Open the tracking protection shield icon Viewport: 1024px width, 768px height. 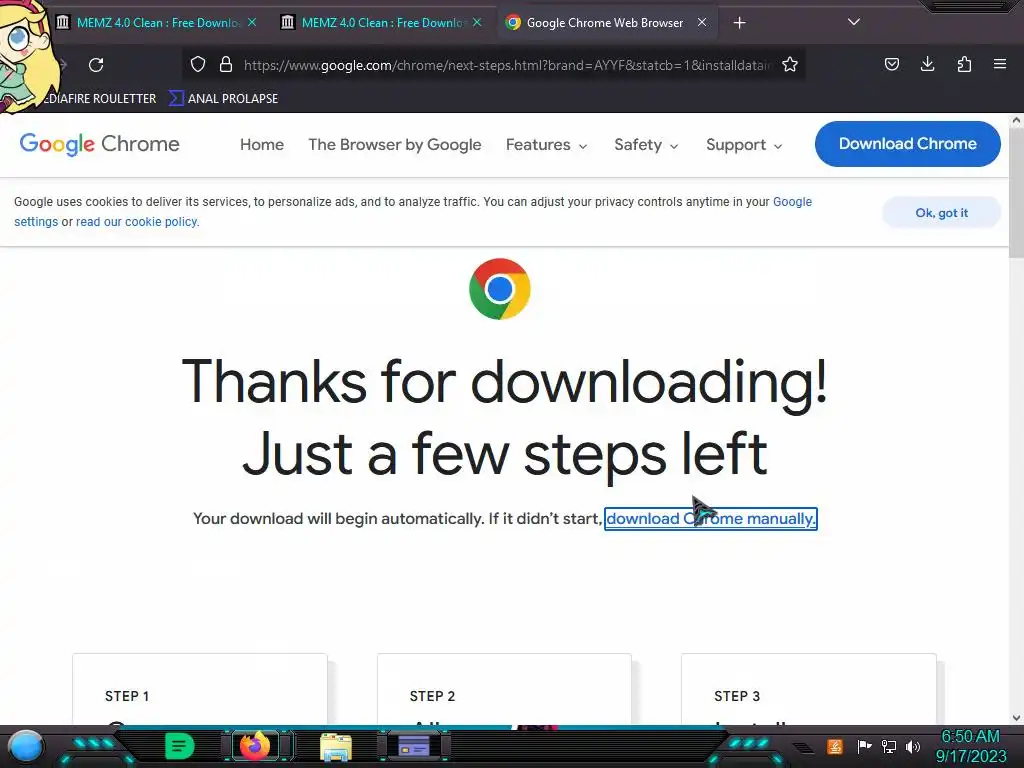point(198,64)
